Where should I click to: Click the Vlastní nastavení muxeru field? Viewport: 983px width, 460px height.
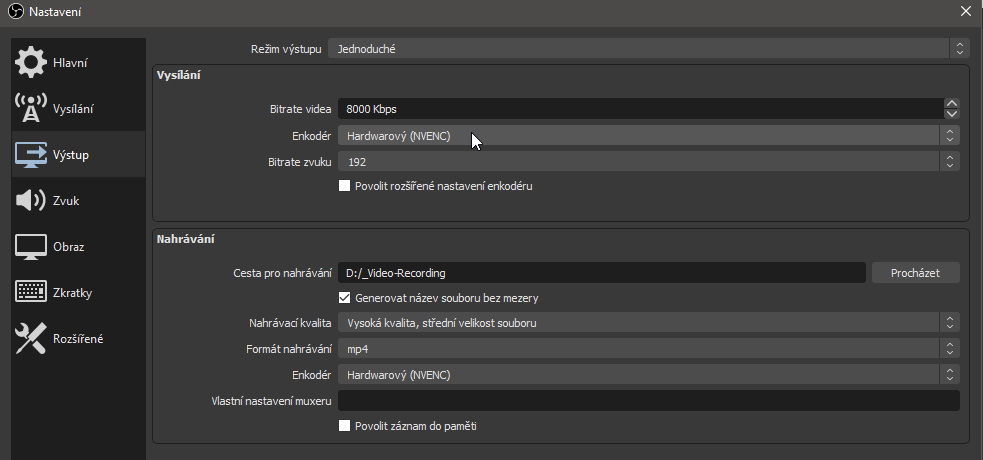[648, 401]
